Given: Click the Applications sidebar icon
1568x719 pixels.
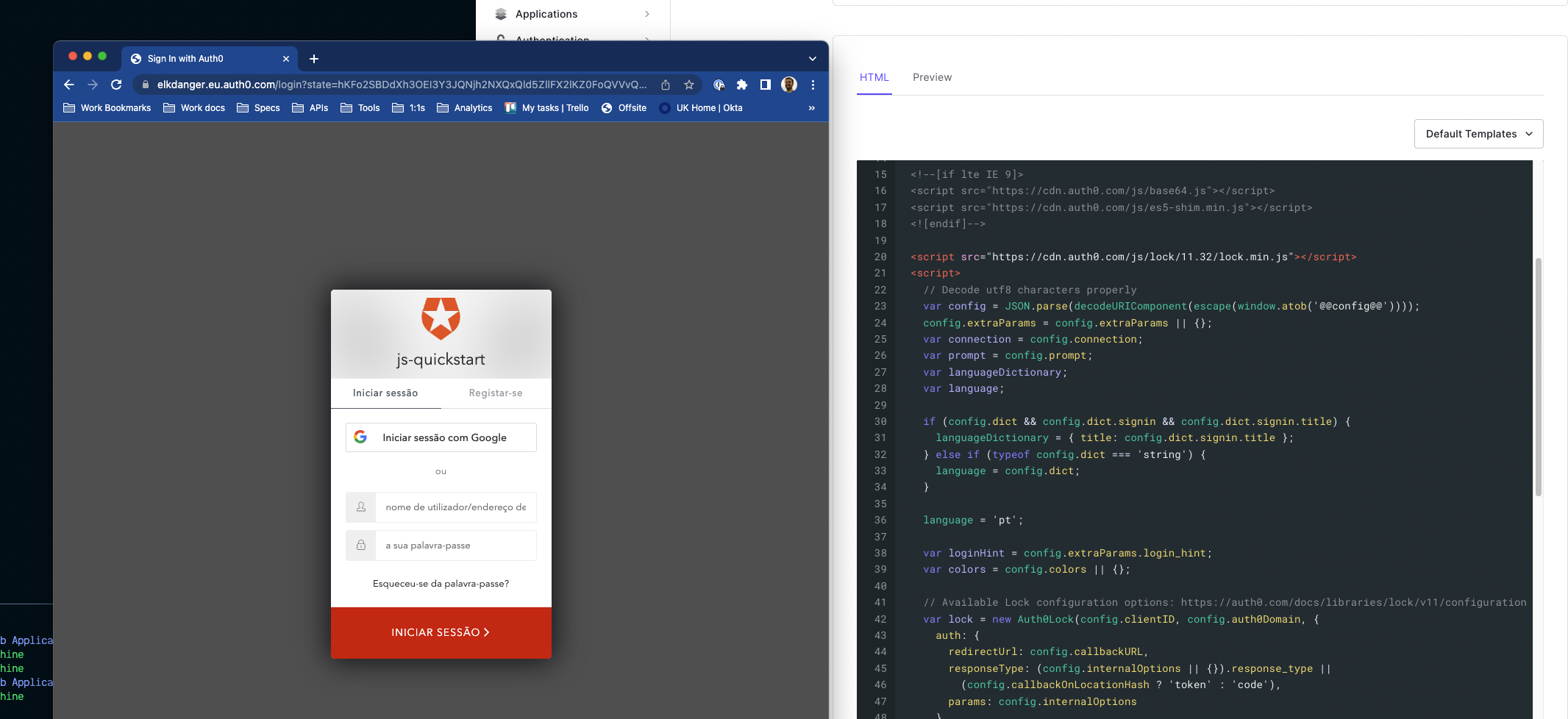Looking at the screenshot, I should tap(501, 13).
